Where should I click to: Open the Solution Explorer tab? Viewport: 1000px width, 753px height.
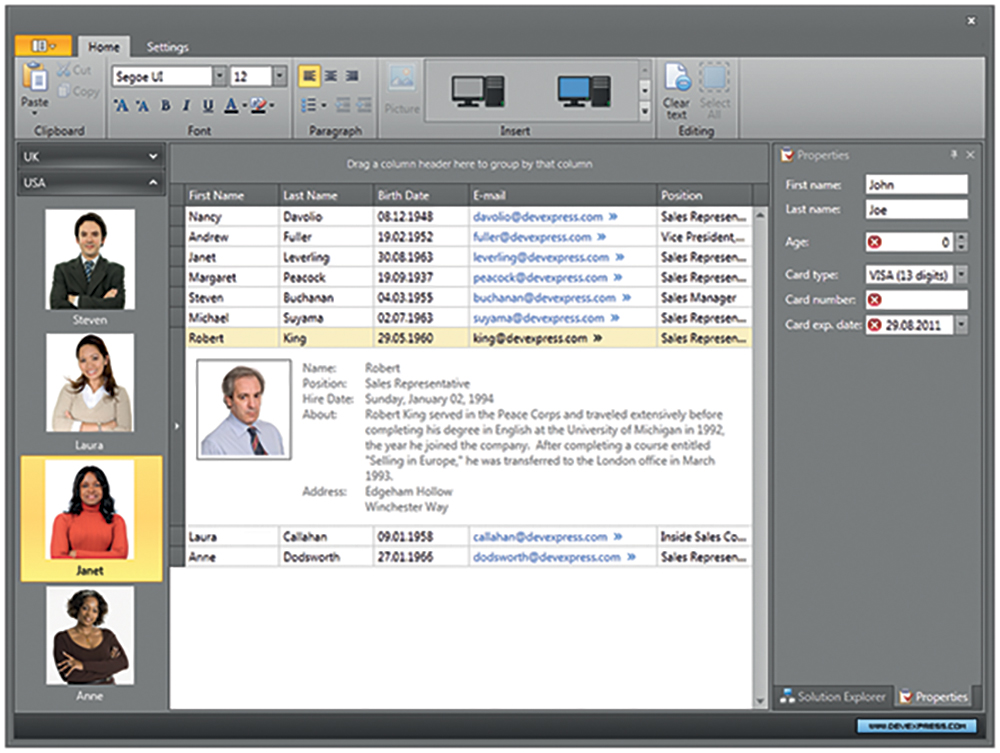click(832, 696)
